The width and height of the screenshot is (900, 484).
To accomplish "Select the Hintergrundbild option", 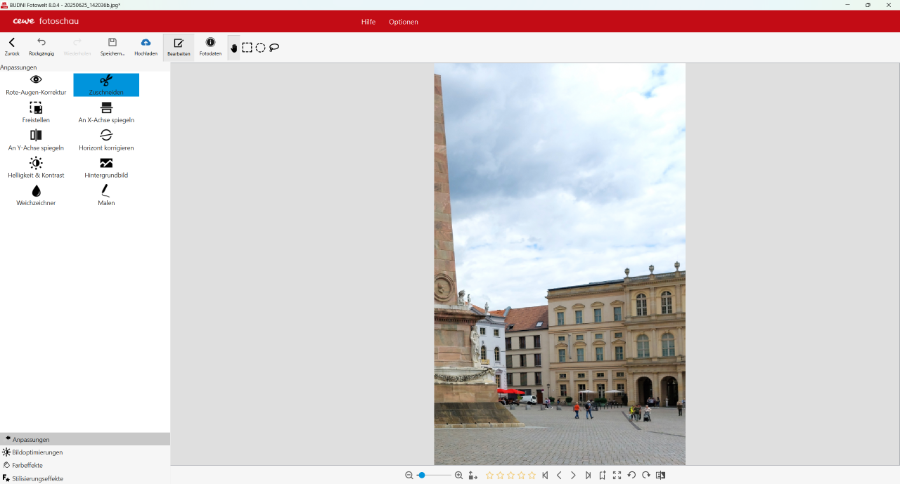I will coord(106,168).
